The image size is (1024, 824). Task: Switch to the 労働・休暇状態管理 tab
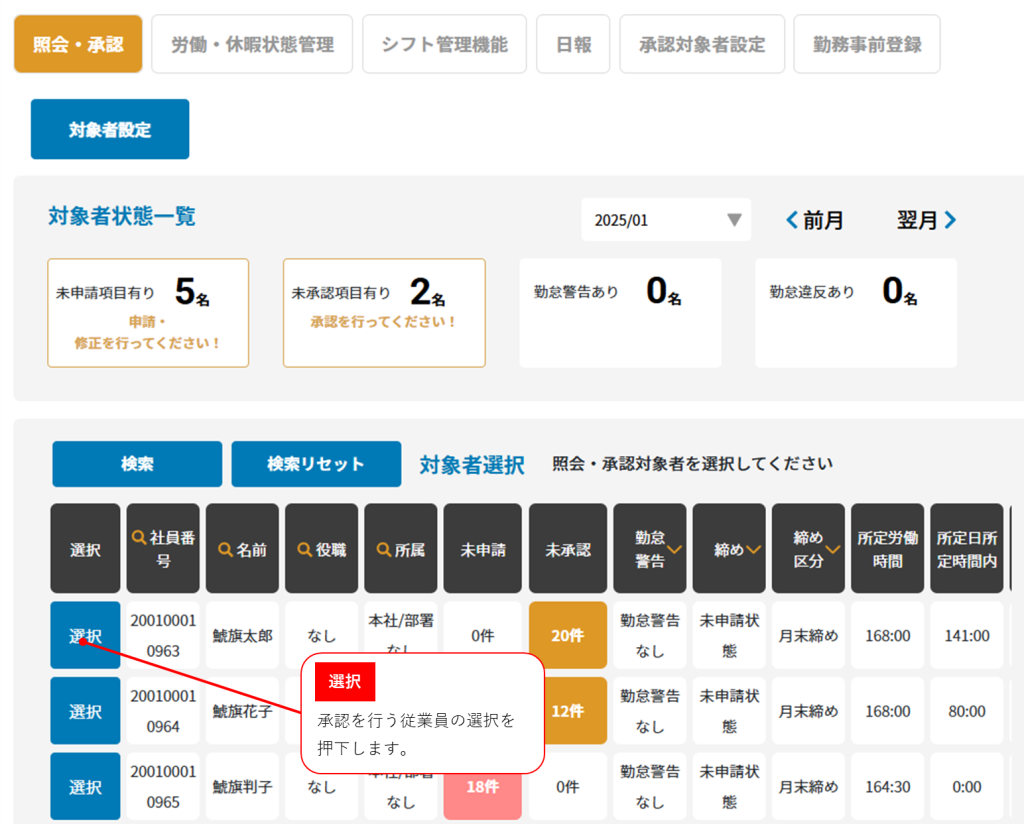[x=252, y=44]
